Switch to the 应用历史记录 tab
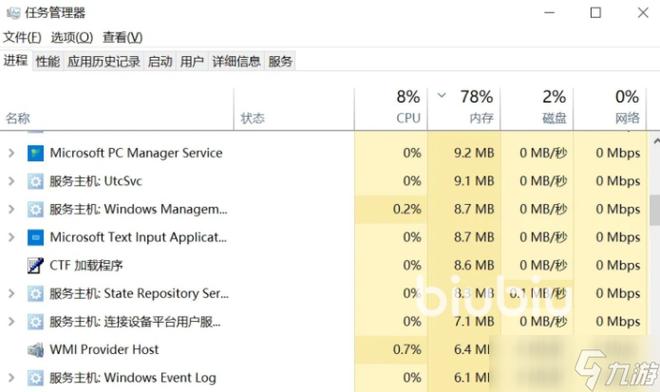This screenshot has height=392, width=660. point(104,61)
